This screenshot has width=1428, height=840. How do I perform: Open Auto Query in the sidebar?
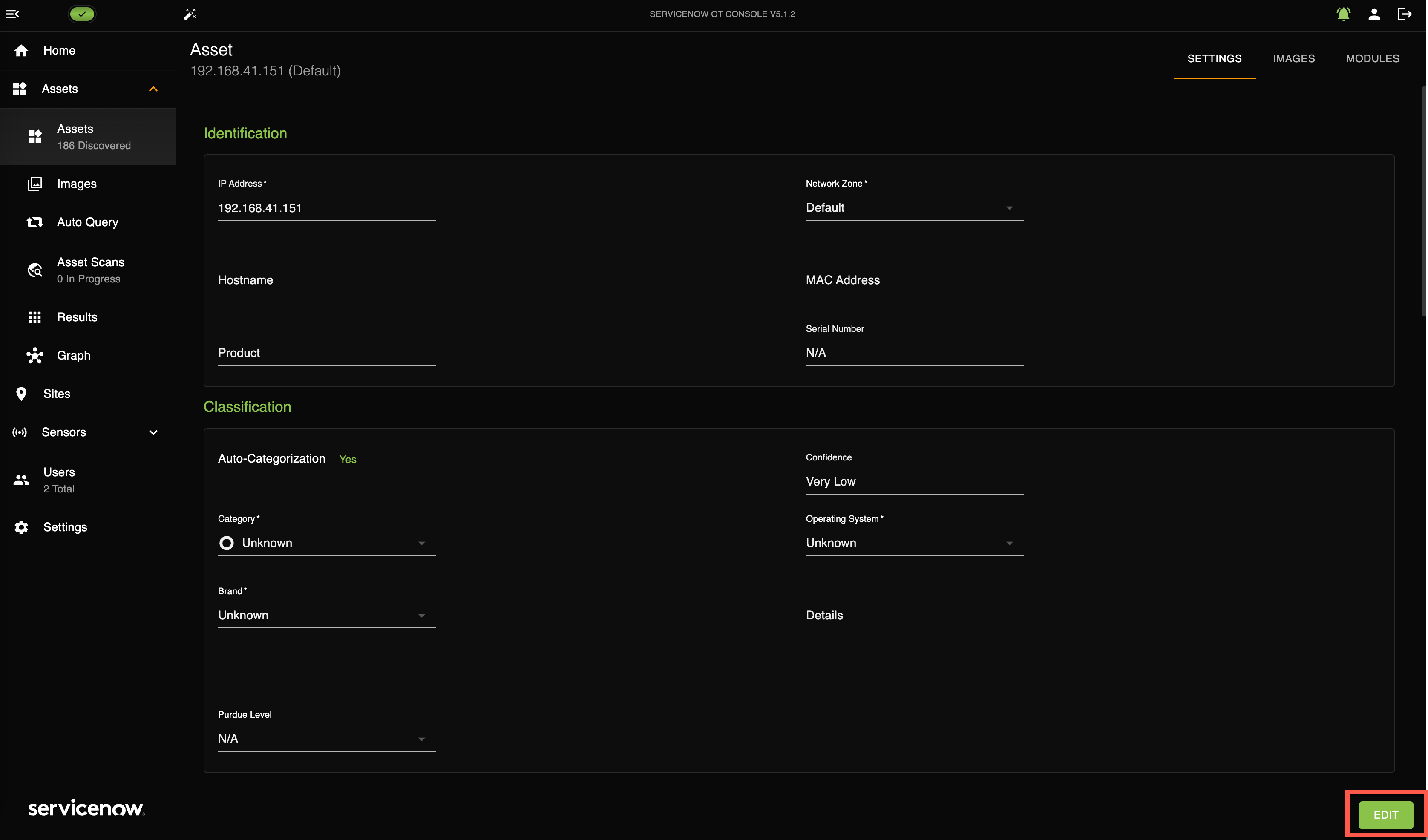[x=88, y=222]
